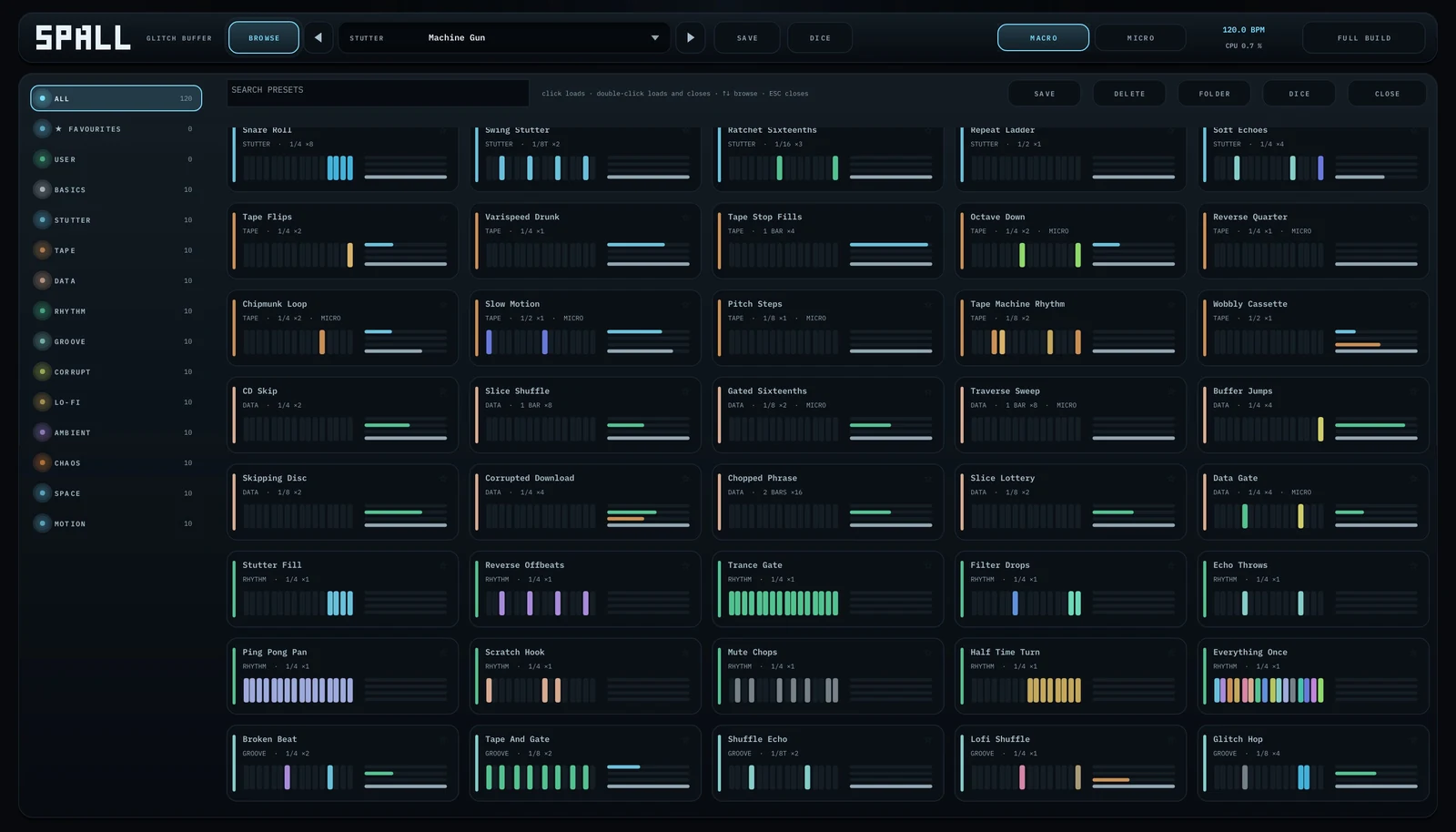
Task: Open the MOTION preset category
Action: coord(116,523)
